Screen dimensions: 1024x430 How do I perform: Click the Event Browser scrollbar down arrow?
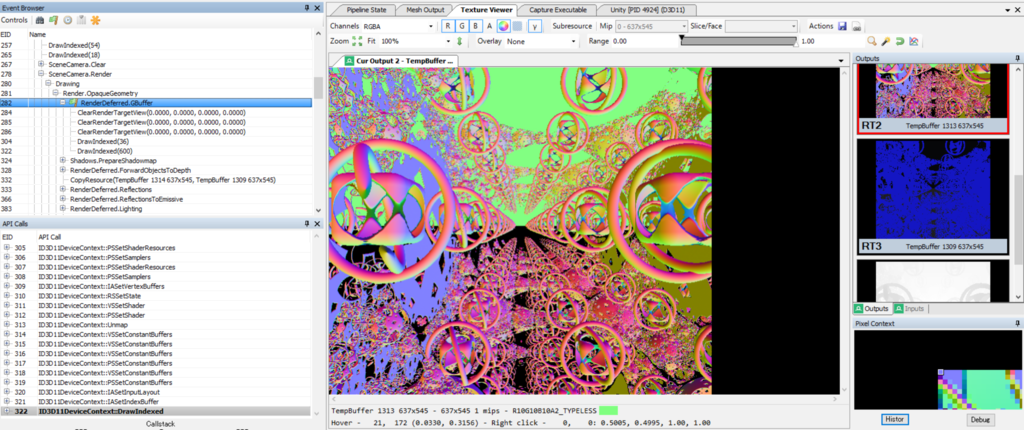(318, 210)
